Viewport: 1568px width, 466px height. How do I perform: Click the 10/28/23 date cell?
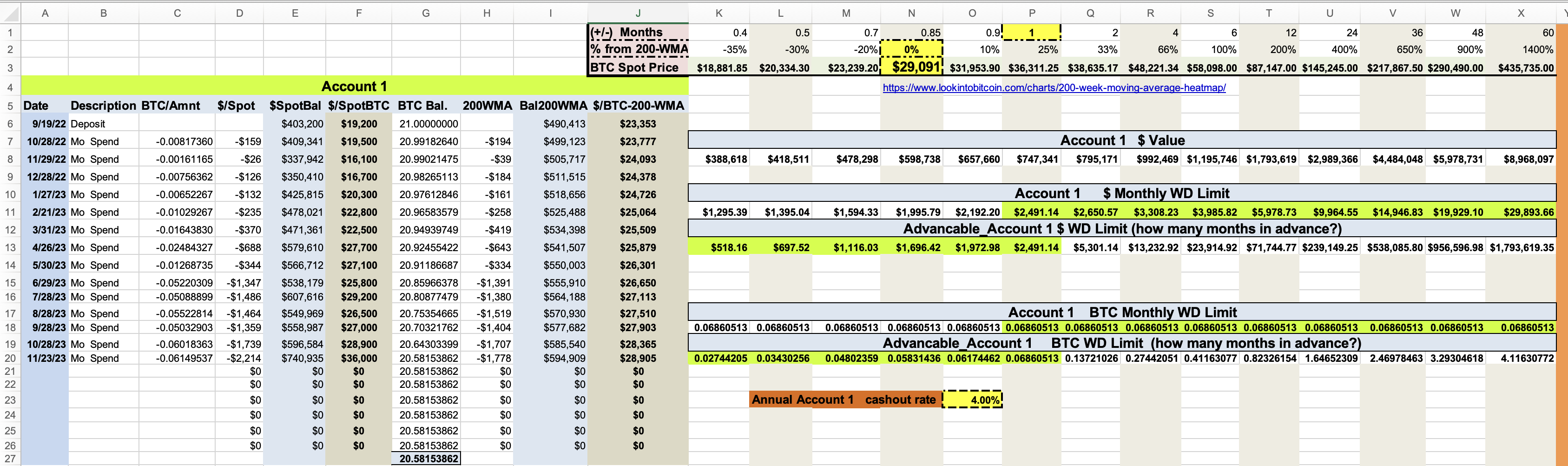pos(45,344)
